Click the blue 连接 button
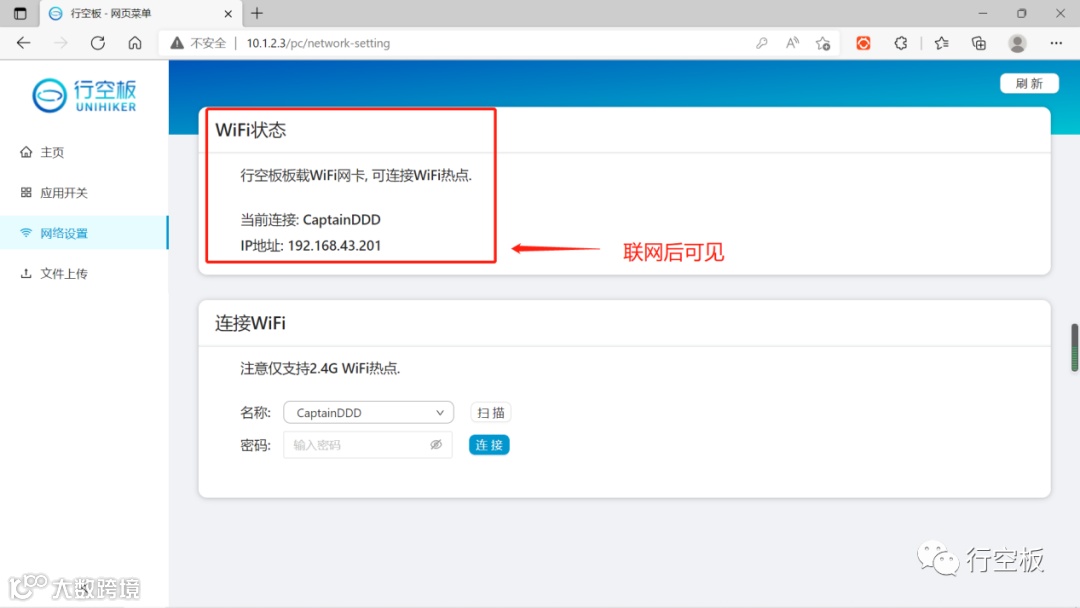The image size is (1080, 608). click(x=489, y=445)
